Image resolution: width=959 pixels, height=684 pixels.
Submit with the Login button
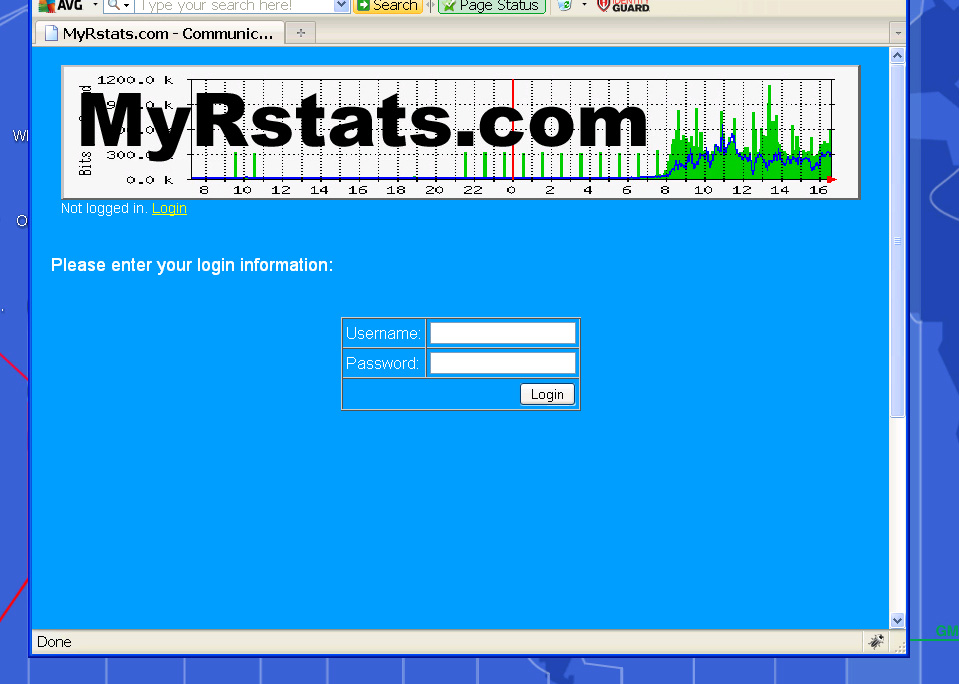(547, 395)
